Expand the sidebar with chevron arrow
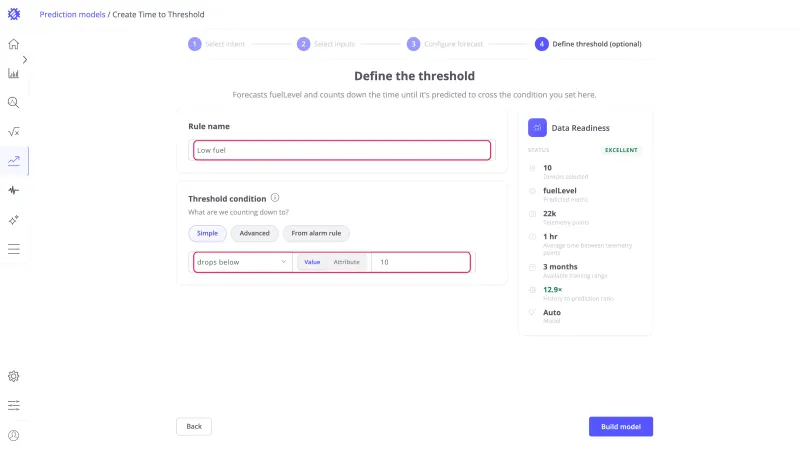The height and width of the screenshot is (450, 800). pyautogui.click(x=24, y=60)
